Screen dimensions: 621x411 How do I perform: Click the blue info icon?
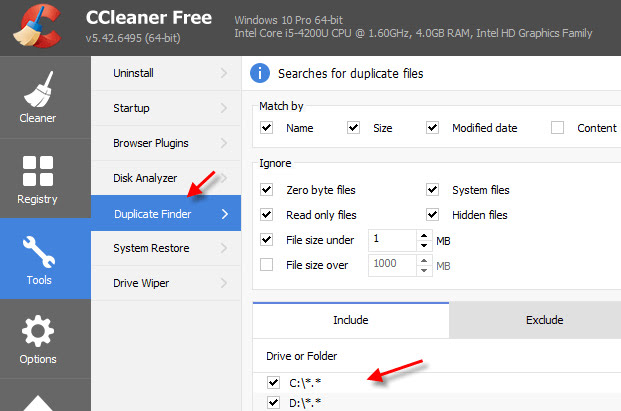click(260, 73)
